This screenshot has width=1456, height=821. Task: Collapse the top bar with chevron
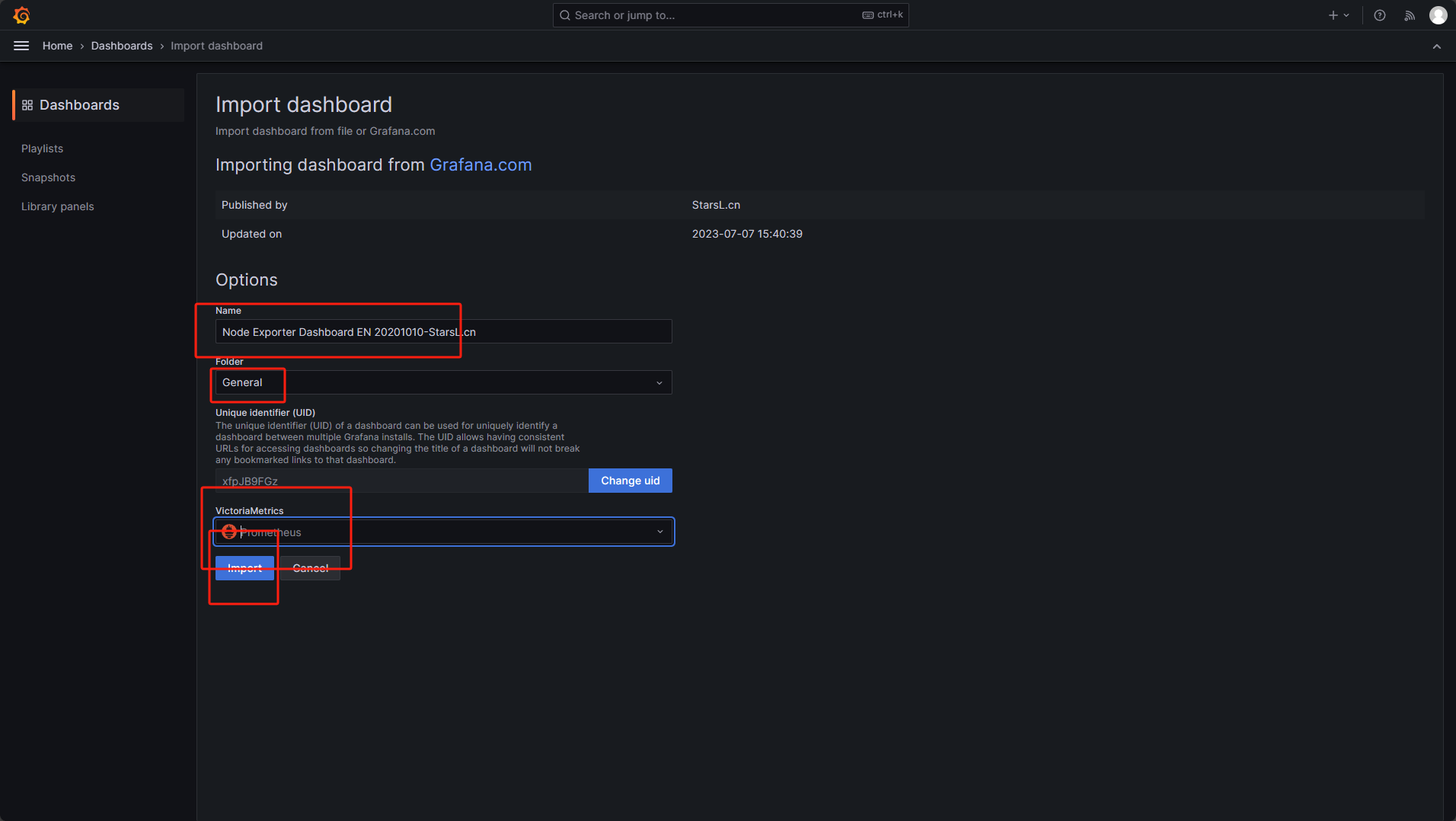coord(1437,46)
